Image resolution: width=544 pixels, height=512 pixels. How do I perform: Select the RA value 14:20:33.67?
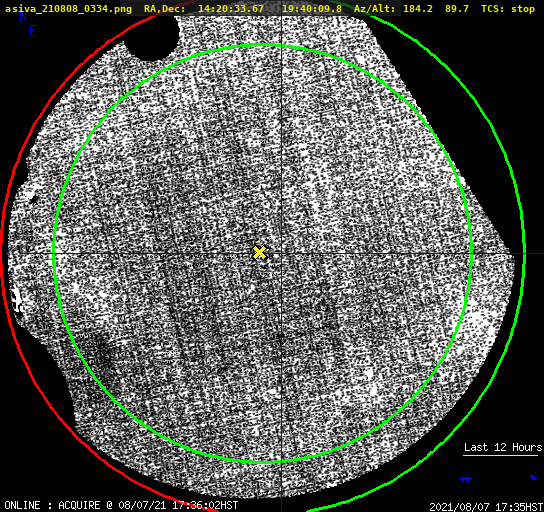[231, 9]
